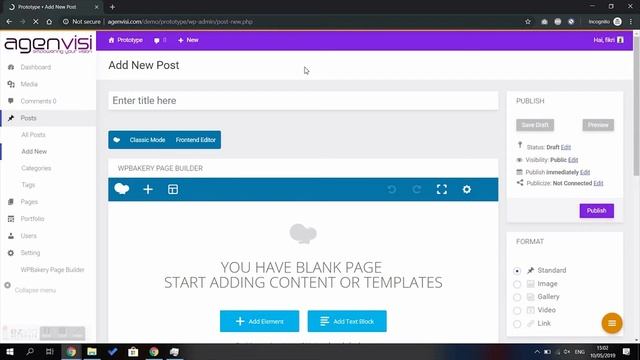Edit the Publish immediately link
The image size is (640, 360).
[x=585, y=172]
